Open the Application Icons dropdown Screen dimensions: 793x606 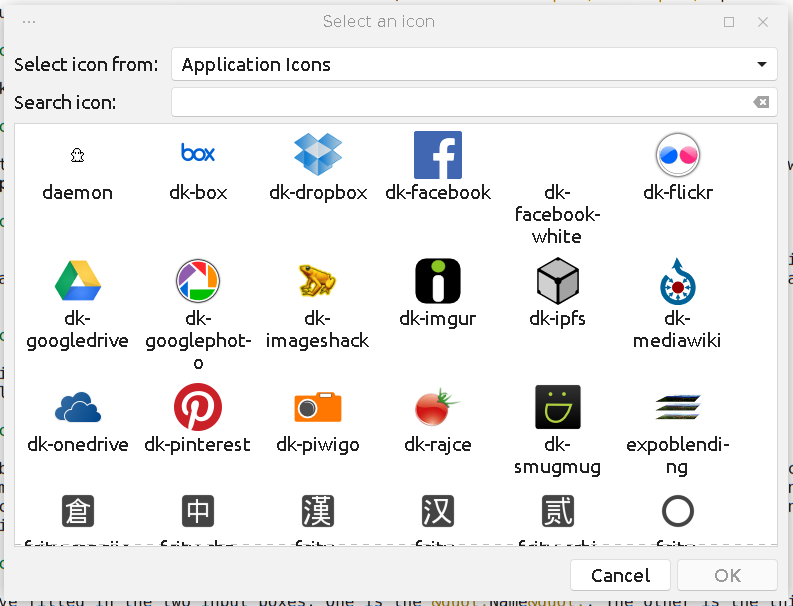tap(474, 65)
